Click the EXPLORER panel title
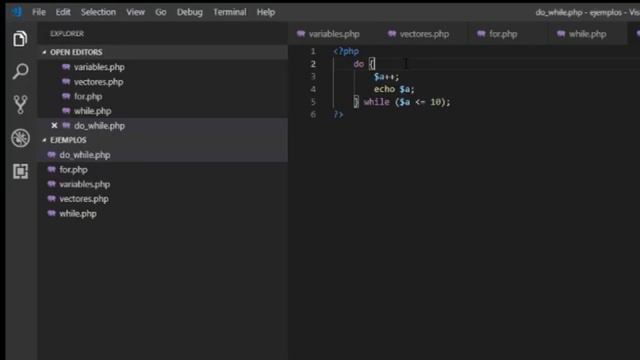This screenshot has height=360, width=640. click(x=67, y=33)
